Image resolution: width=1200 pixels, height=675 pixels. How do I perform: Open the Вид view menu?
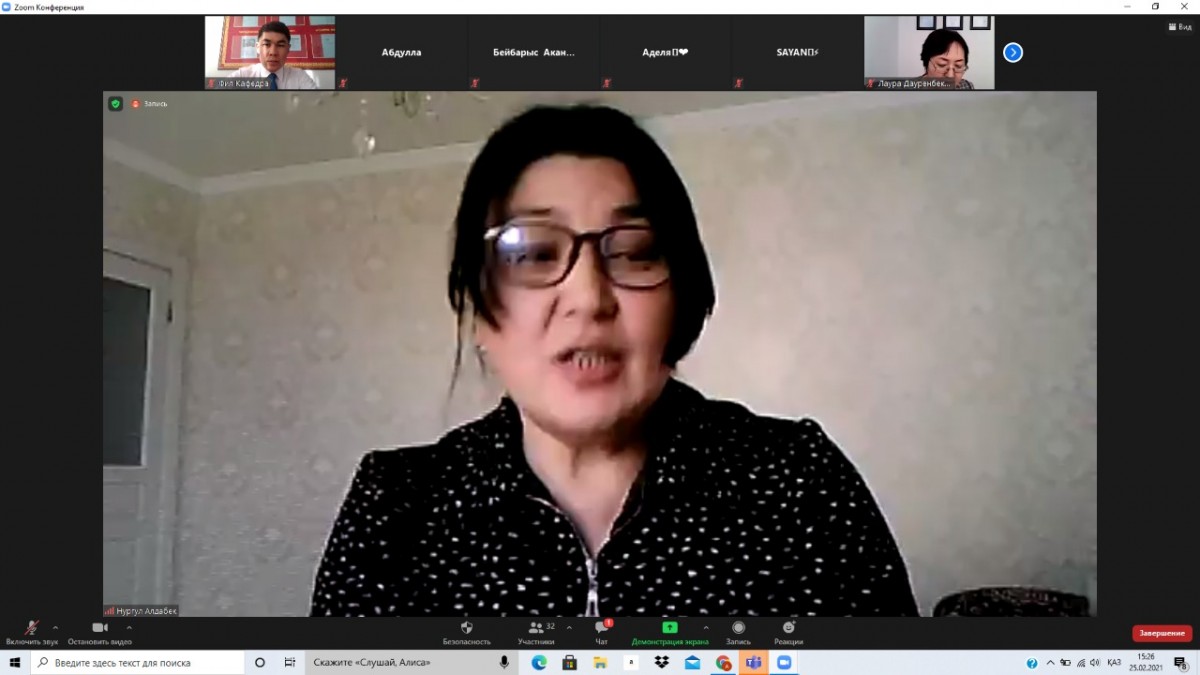point(1179,27)
